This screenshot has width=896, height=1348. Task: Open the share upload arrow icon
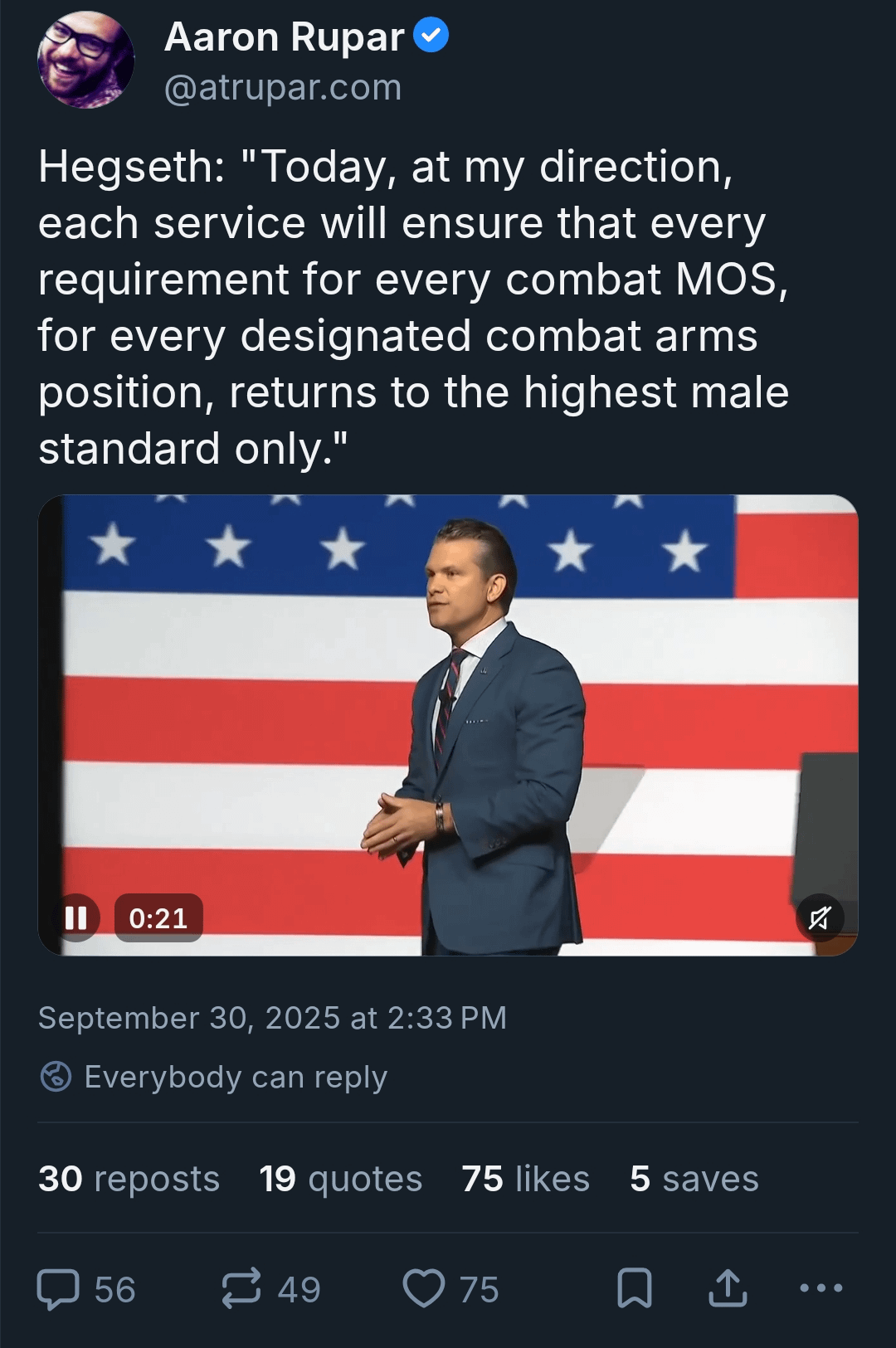coord(728,1288)
